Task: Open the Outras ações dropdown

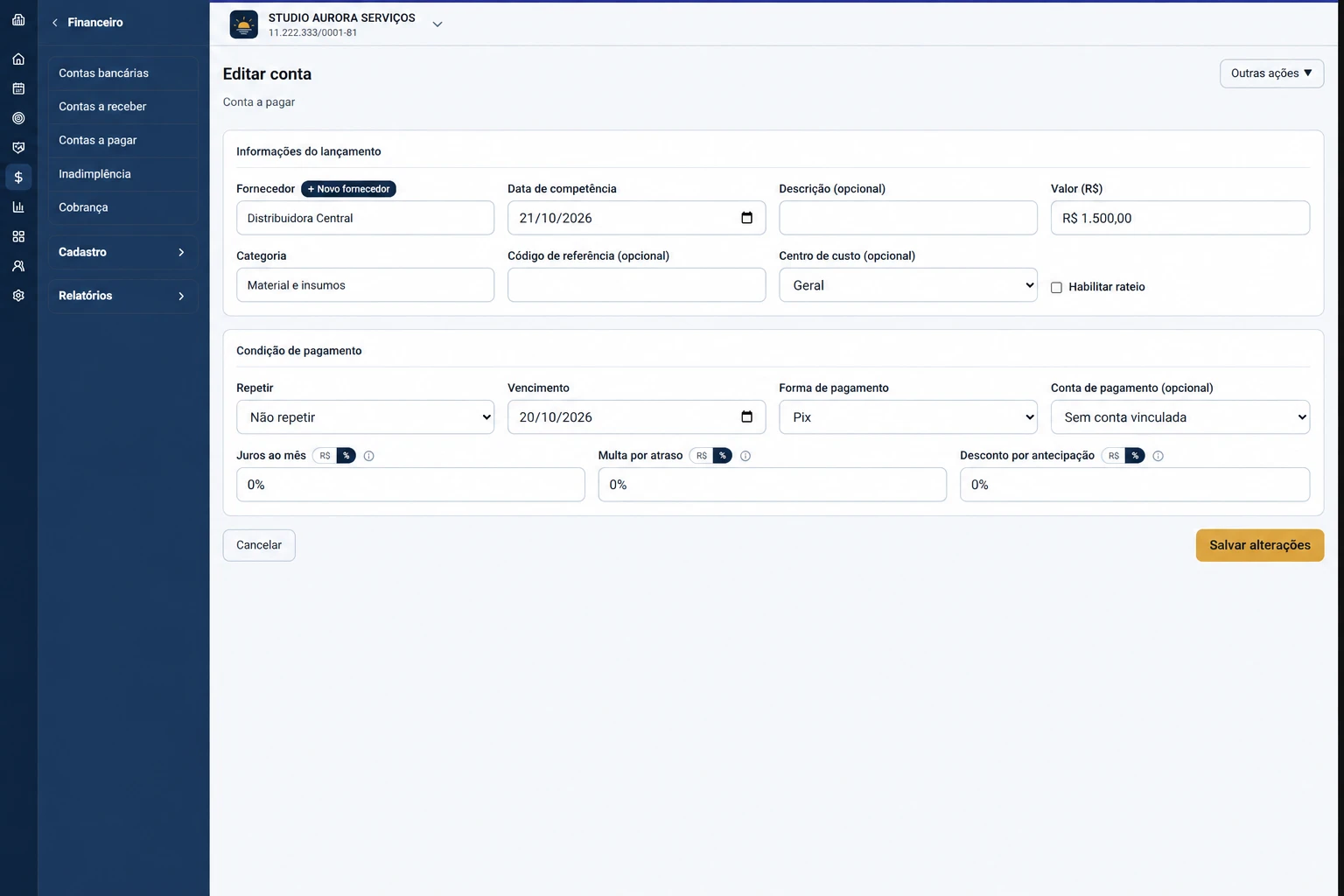Action: tap(1271, 73)
